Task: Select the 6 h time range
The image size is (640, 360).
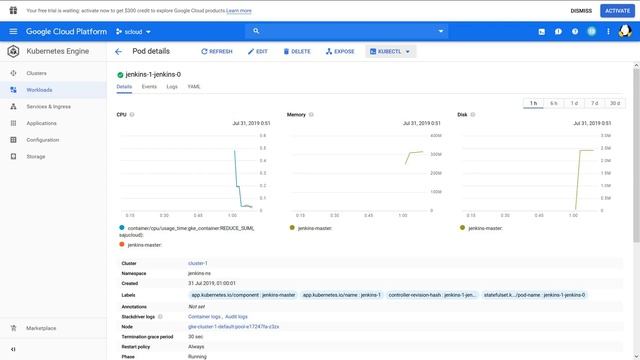Action: [x=554, y=103]
